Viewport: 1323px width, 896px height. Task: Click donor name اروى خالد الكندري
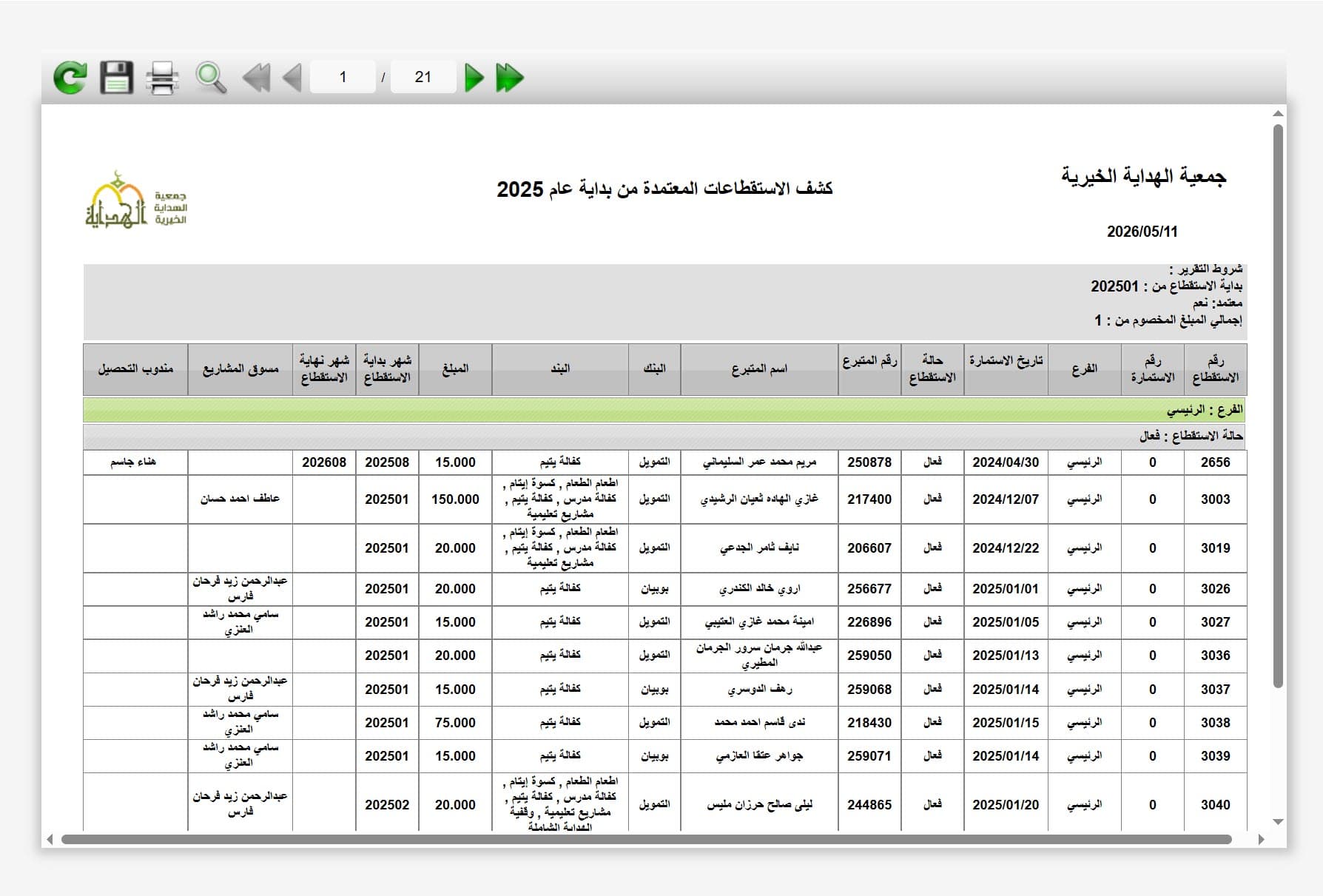(x=759, y=589)
